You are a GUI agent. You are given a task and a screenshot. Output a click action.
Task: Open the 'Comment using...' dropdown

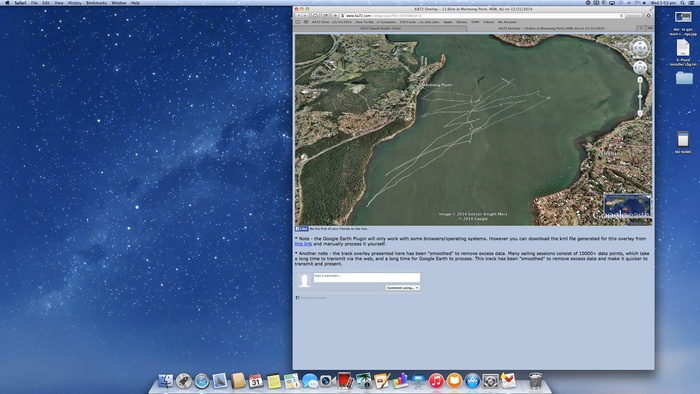tap(403, 288)
